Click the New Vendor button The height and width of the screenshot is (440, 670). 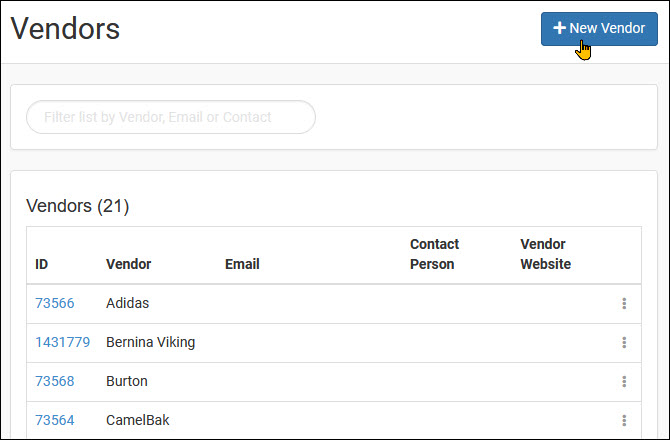click(x=599, y=29)
